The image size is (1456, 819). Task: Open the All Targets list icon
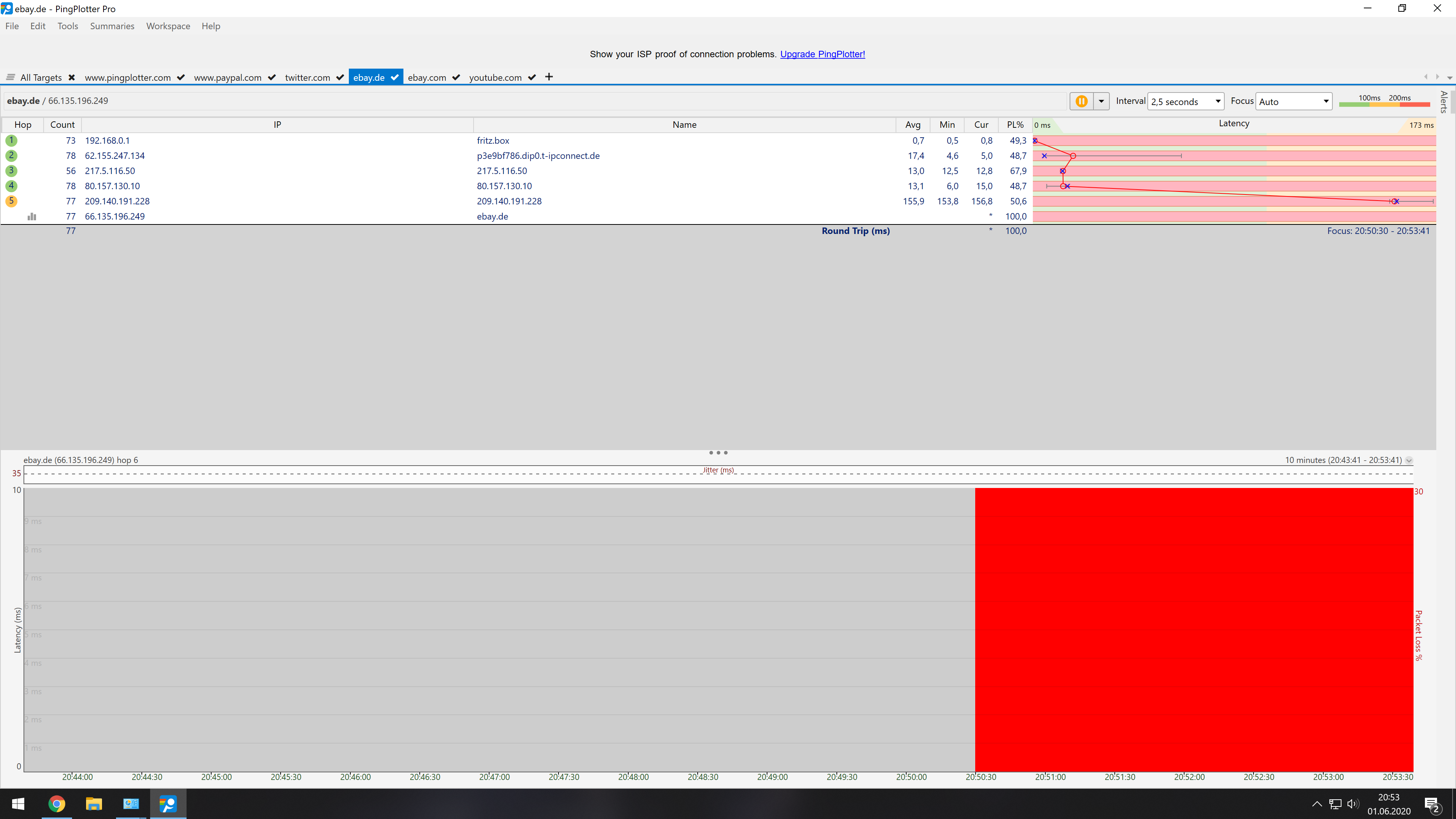(10, 77)
